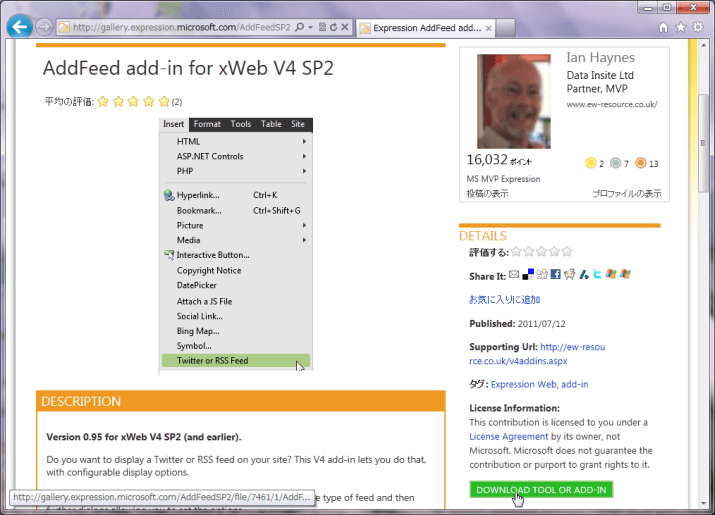Click プロファイルの表示 link
The width and height of the screenshot is (715, 515).
627,193
